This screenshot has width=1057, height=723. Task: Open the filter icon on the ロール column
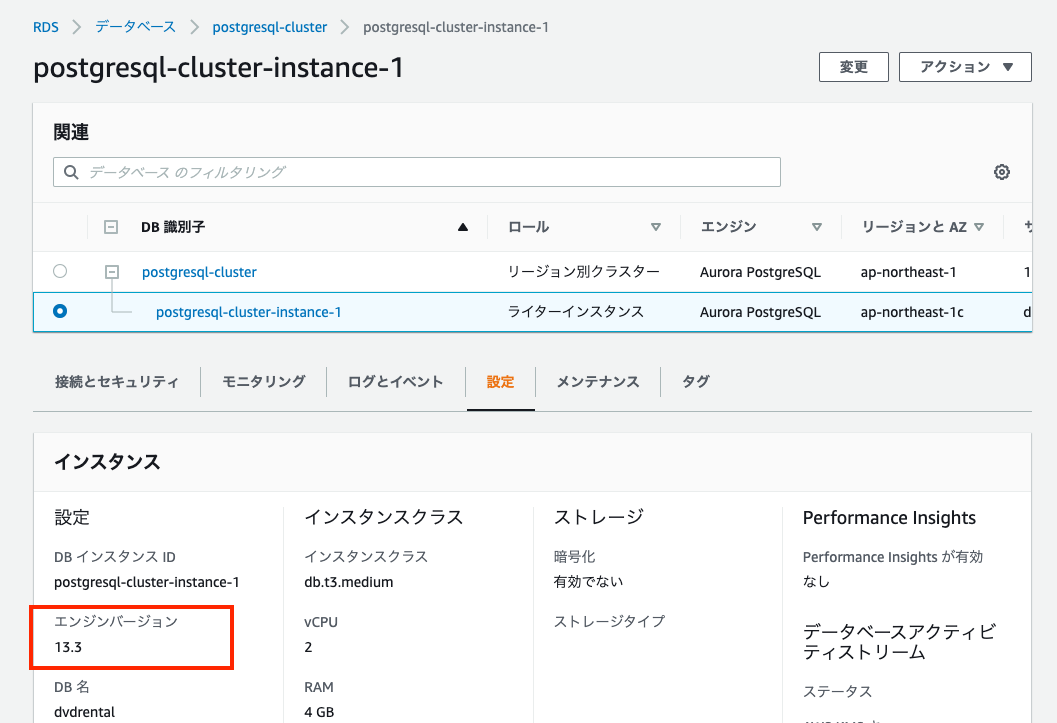tap(656, 226)
